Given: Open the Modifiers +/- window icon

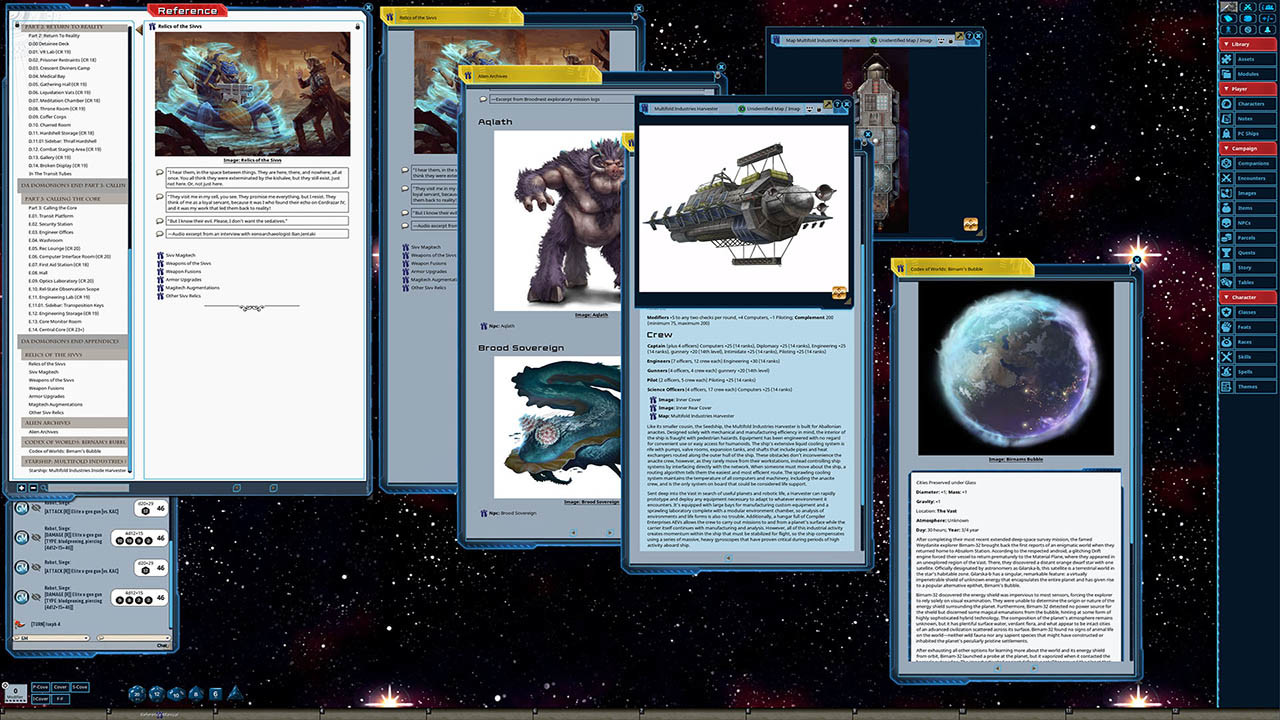Looking at the screenshot, I should coord(1269,19).
